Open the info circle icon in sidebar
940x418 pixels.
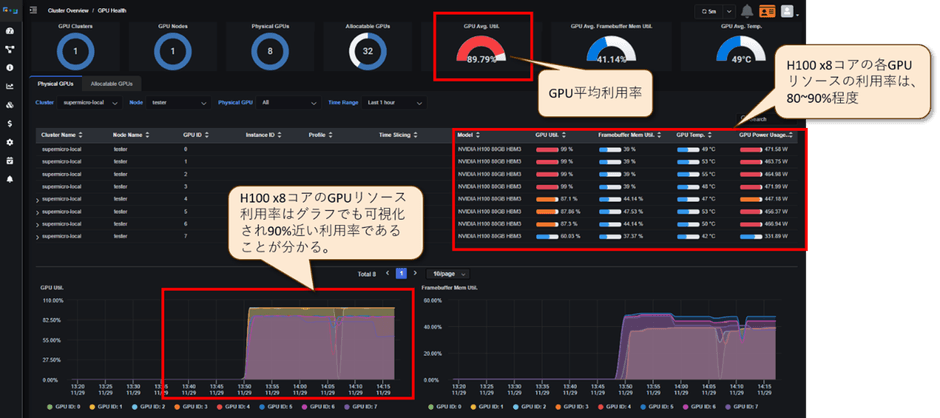click(10, 68)
